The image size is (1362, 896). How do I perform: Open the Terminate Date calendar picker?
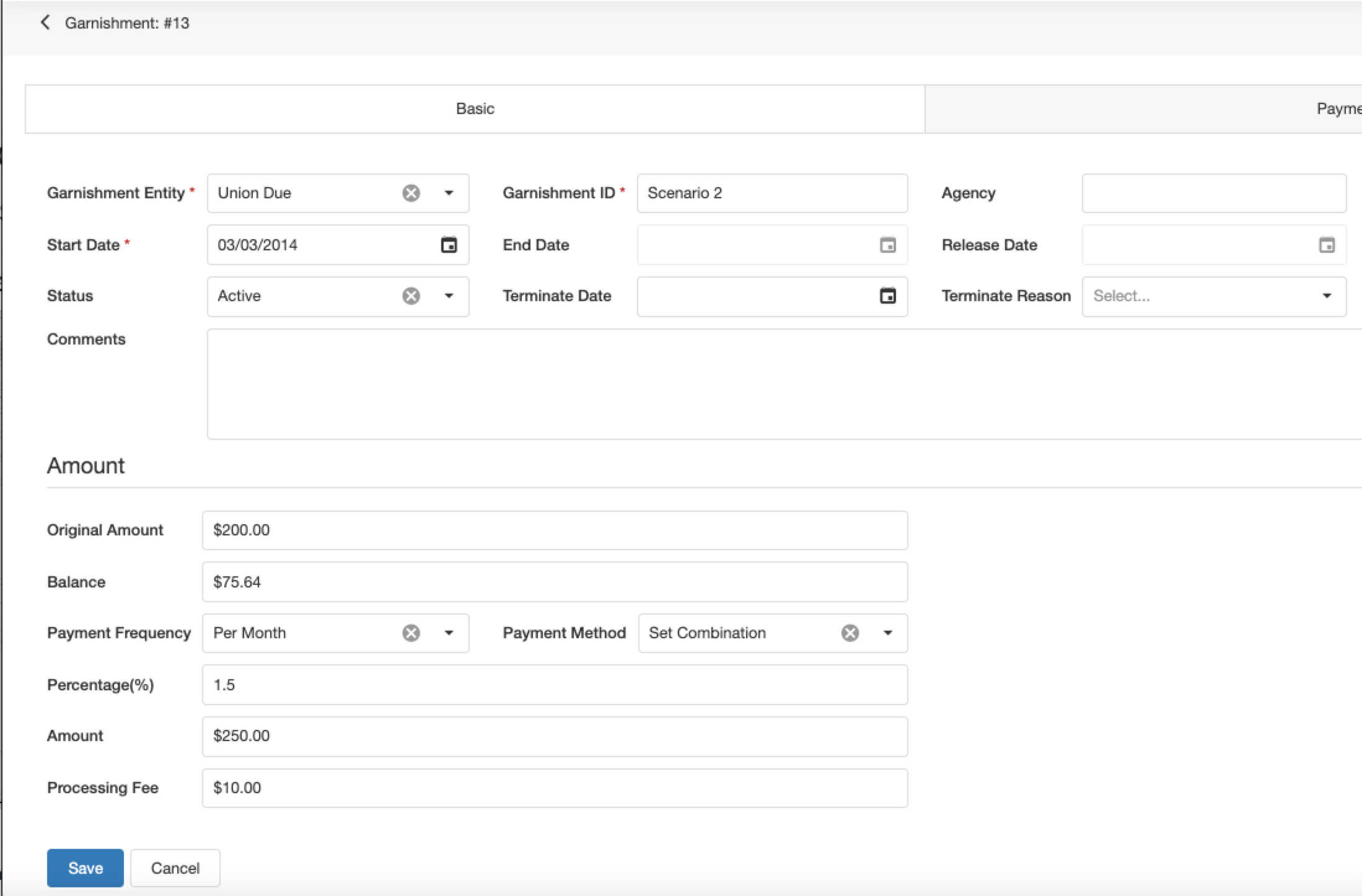point(887,296)
